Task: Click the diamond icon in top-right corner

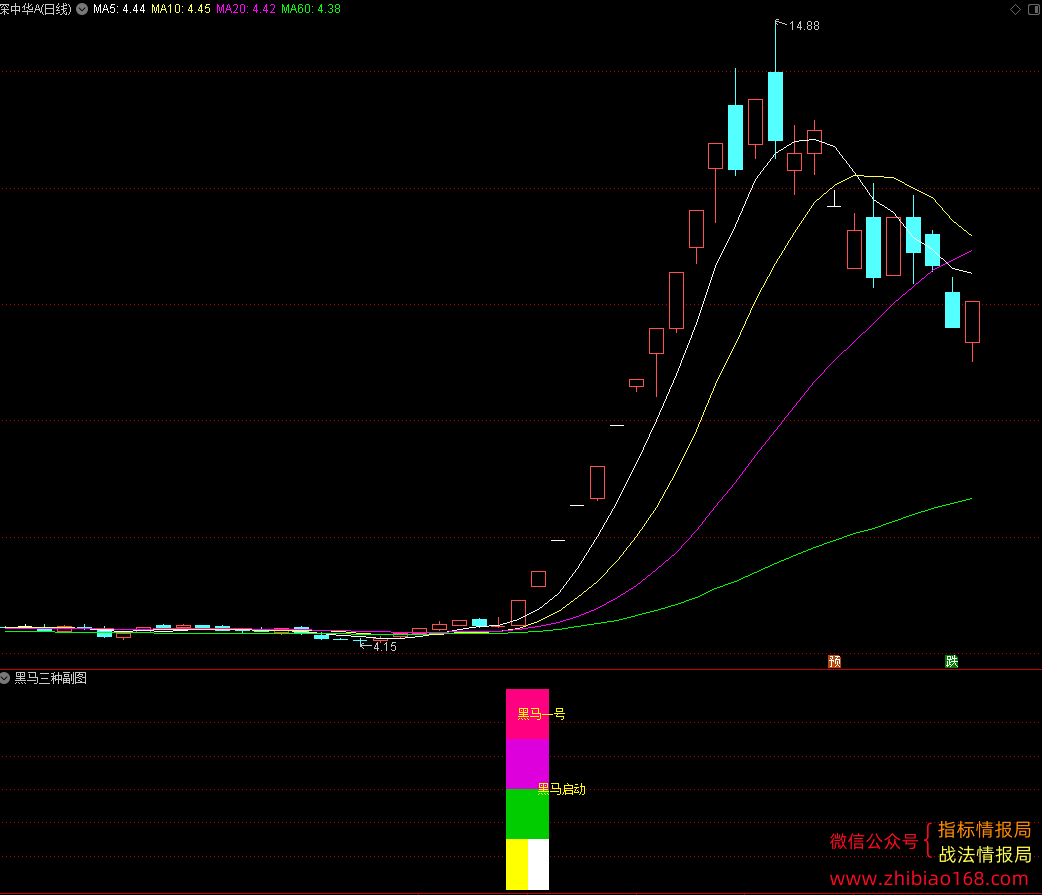Action: [x=1015, y=9]
